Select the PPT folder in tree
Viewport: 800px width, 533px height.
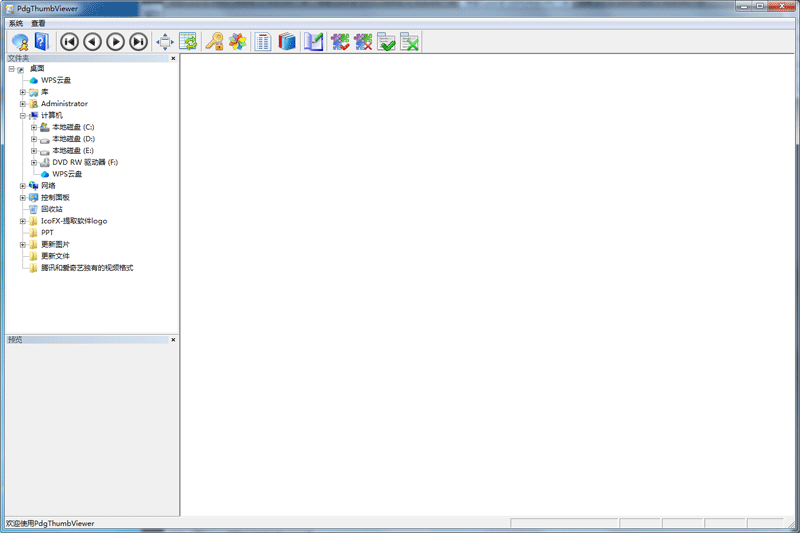(x=47, y=232)
